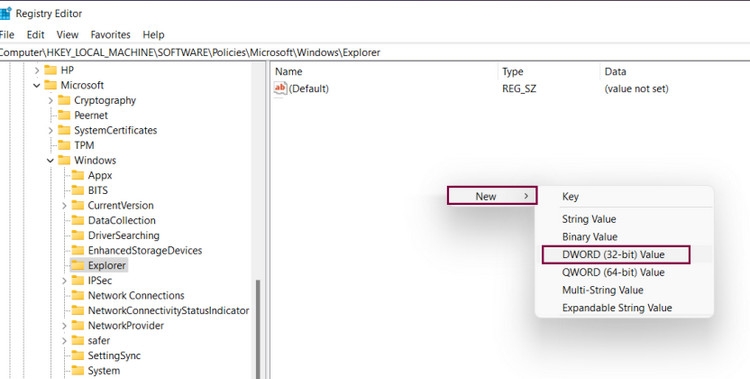Open the New submenu item
This screenshot has height=379, width=750.
point(492,196)
